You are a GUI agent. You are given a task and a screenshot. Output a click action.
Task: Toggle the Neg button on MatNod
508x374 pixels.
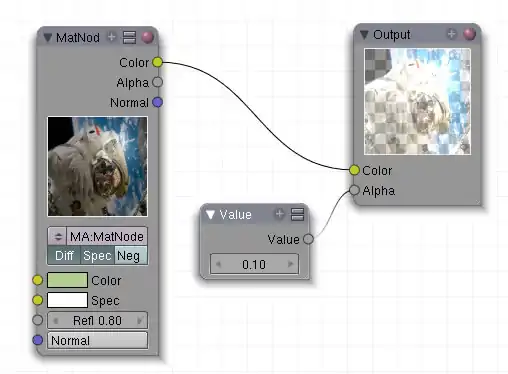click(131, 256)
